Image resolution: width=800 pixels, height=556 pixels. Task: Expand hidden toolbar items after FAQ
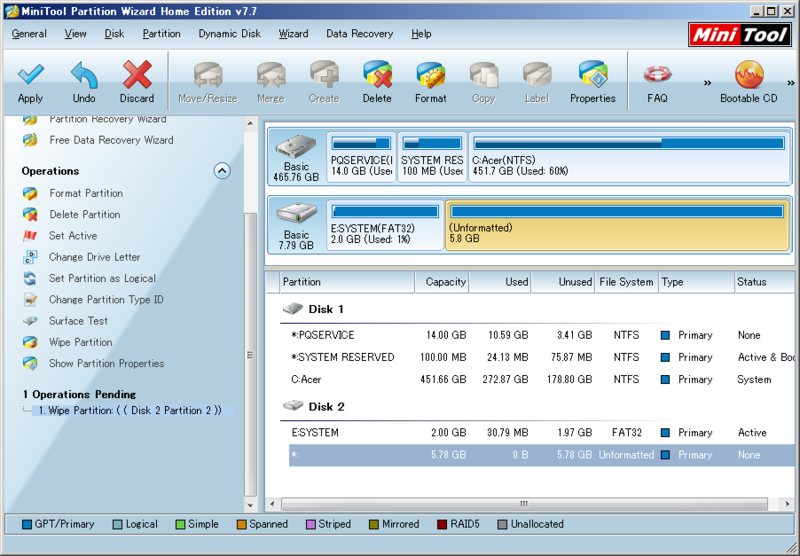(707, 83)
